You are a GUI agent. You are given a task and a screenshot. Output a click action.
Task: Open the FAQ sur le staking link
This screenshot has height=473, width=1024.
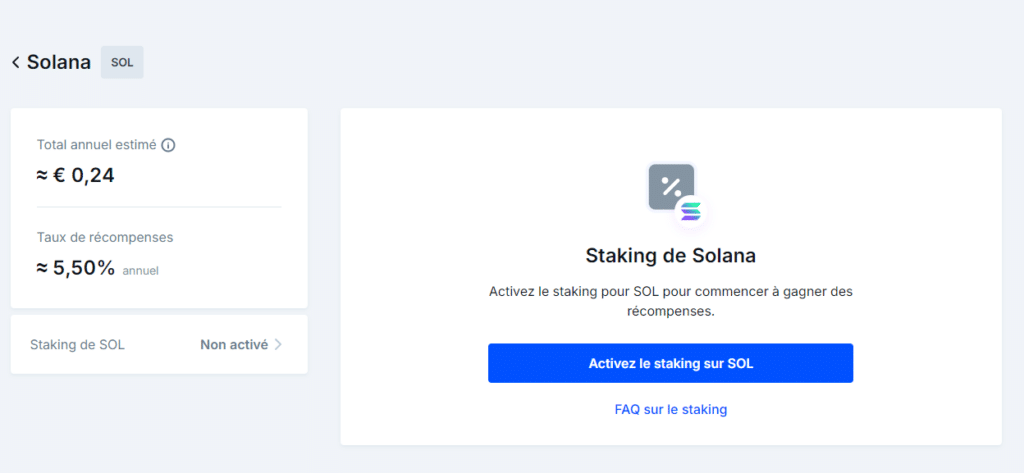point(671,410)
